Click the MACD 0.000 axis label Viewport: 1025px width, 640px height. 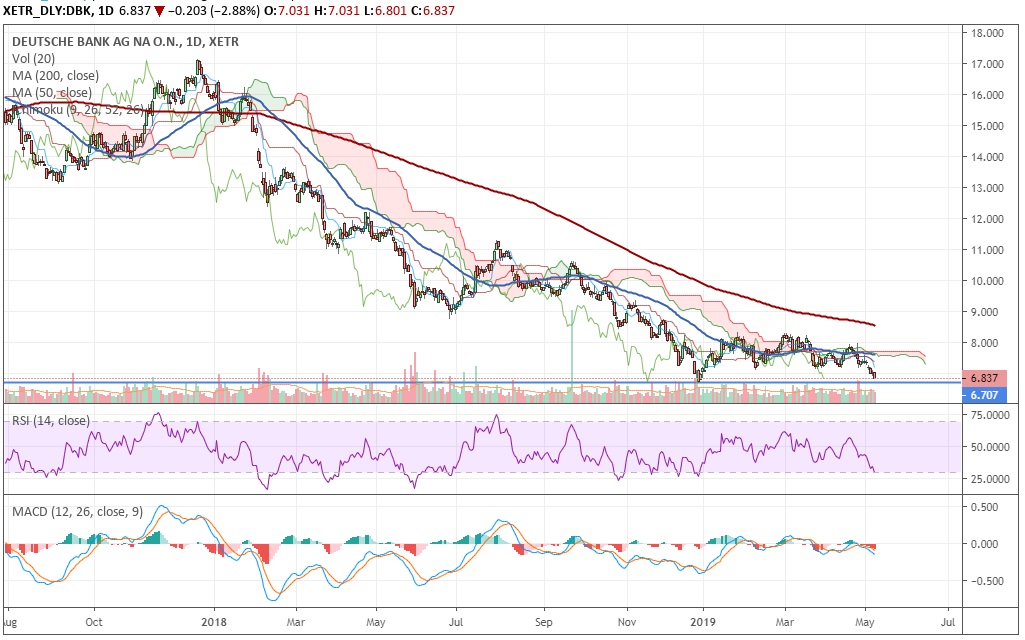(x=985, y=544)
